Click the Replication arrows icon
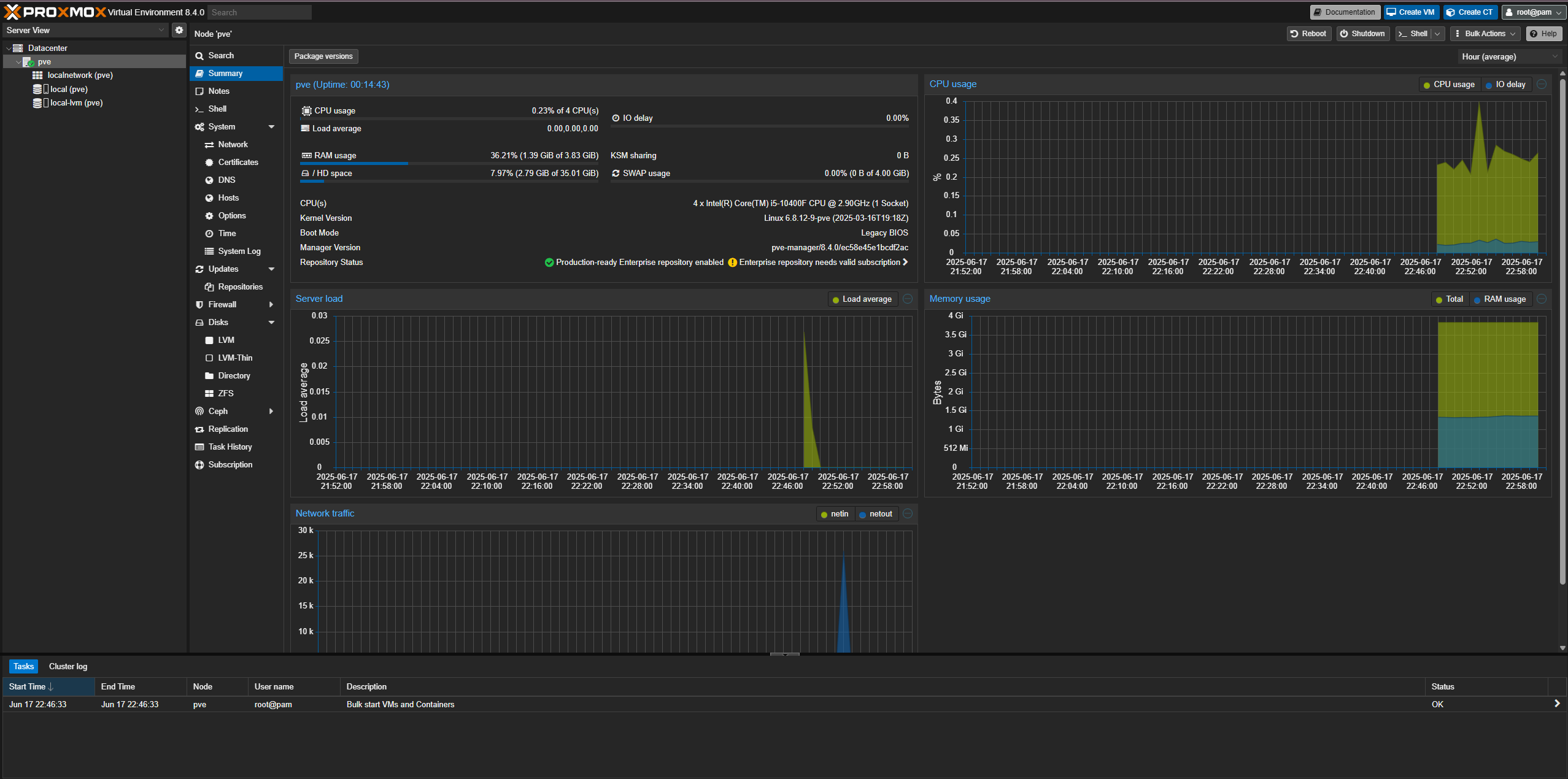Screen dimensions: 1568x779 pos(199,429)
